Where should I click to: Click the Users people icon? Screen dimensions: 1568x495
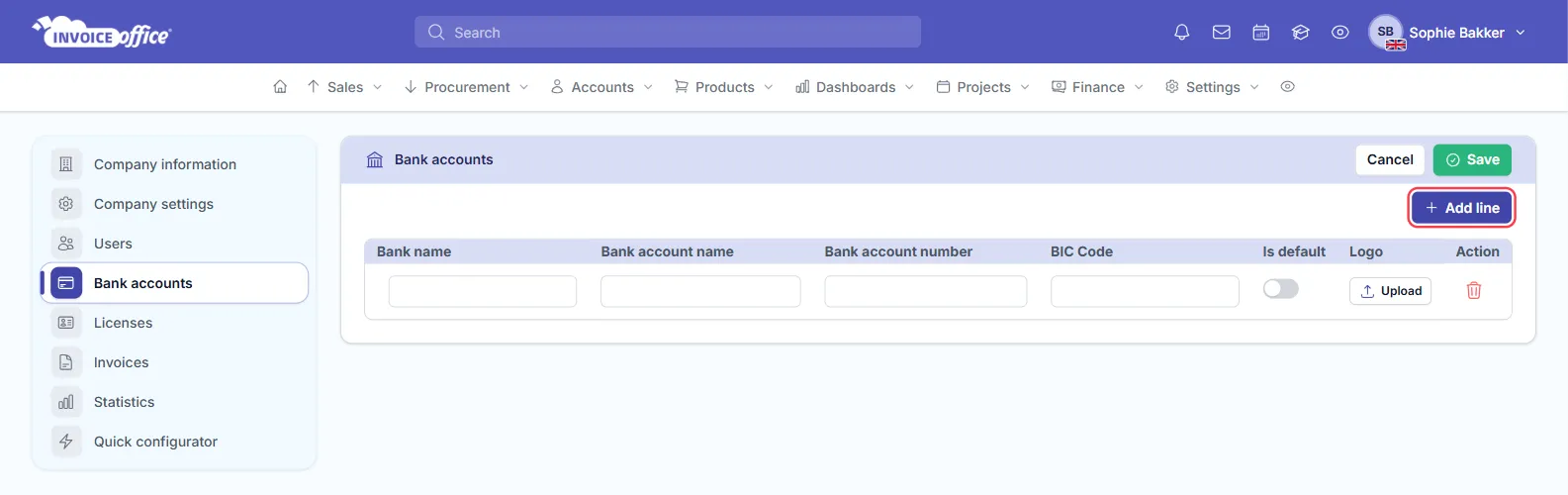tap(66, 244)
